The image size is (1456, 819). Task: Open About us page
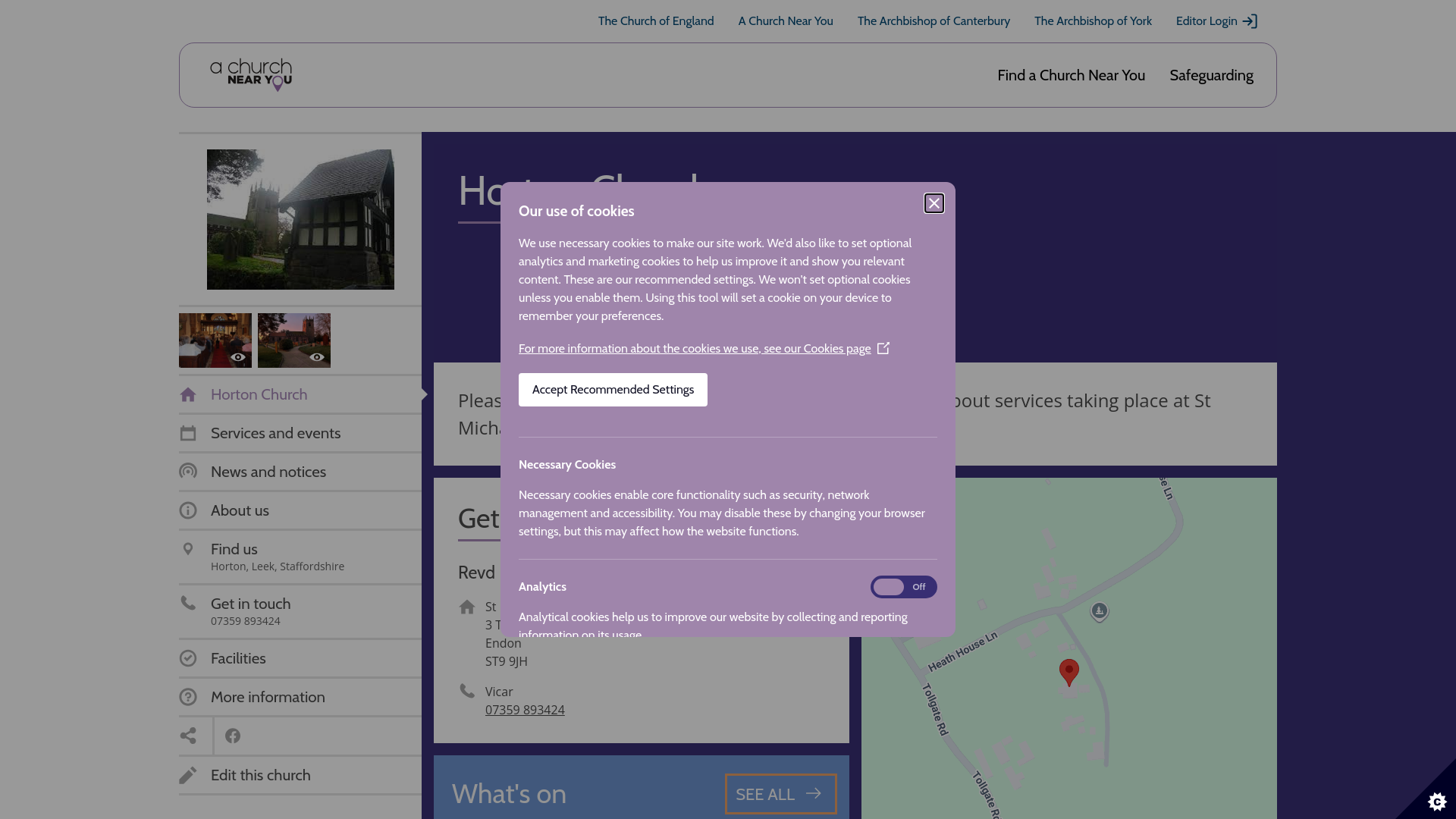tap(300, 510)
